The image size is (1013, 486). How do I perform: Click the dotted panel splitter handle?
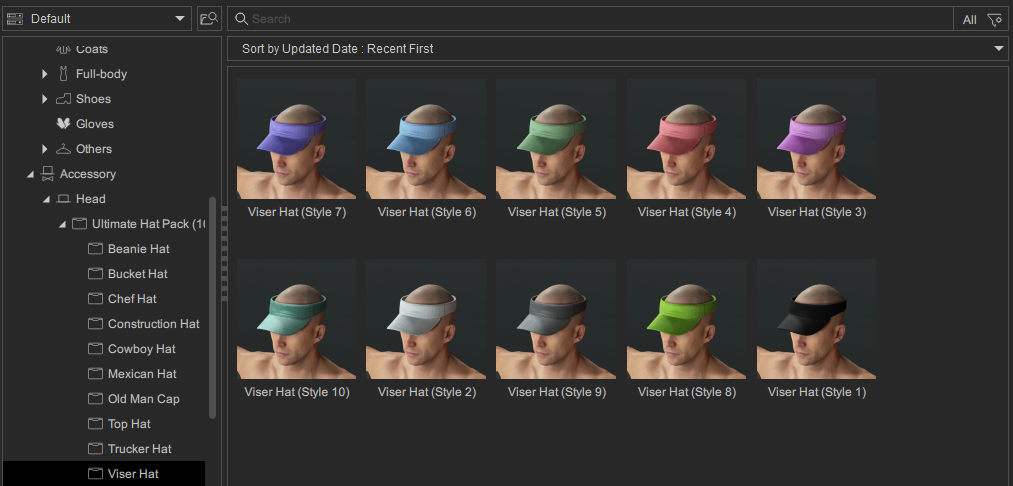[224, 253]
